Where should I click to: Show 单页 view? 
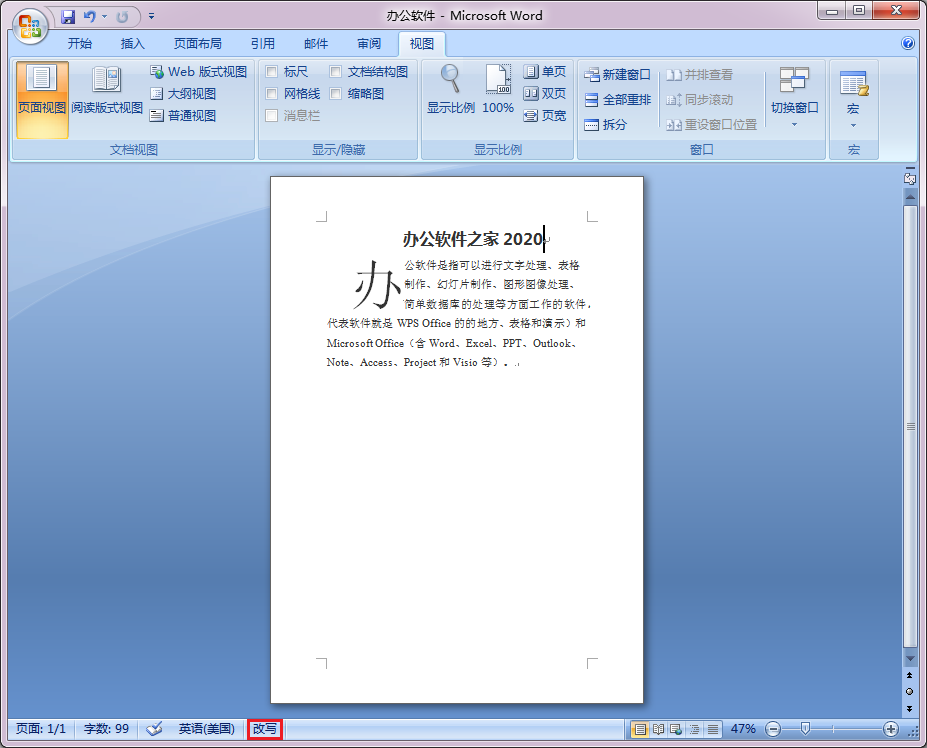(x=544, y=72)
